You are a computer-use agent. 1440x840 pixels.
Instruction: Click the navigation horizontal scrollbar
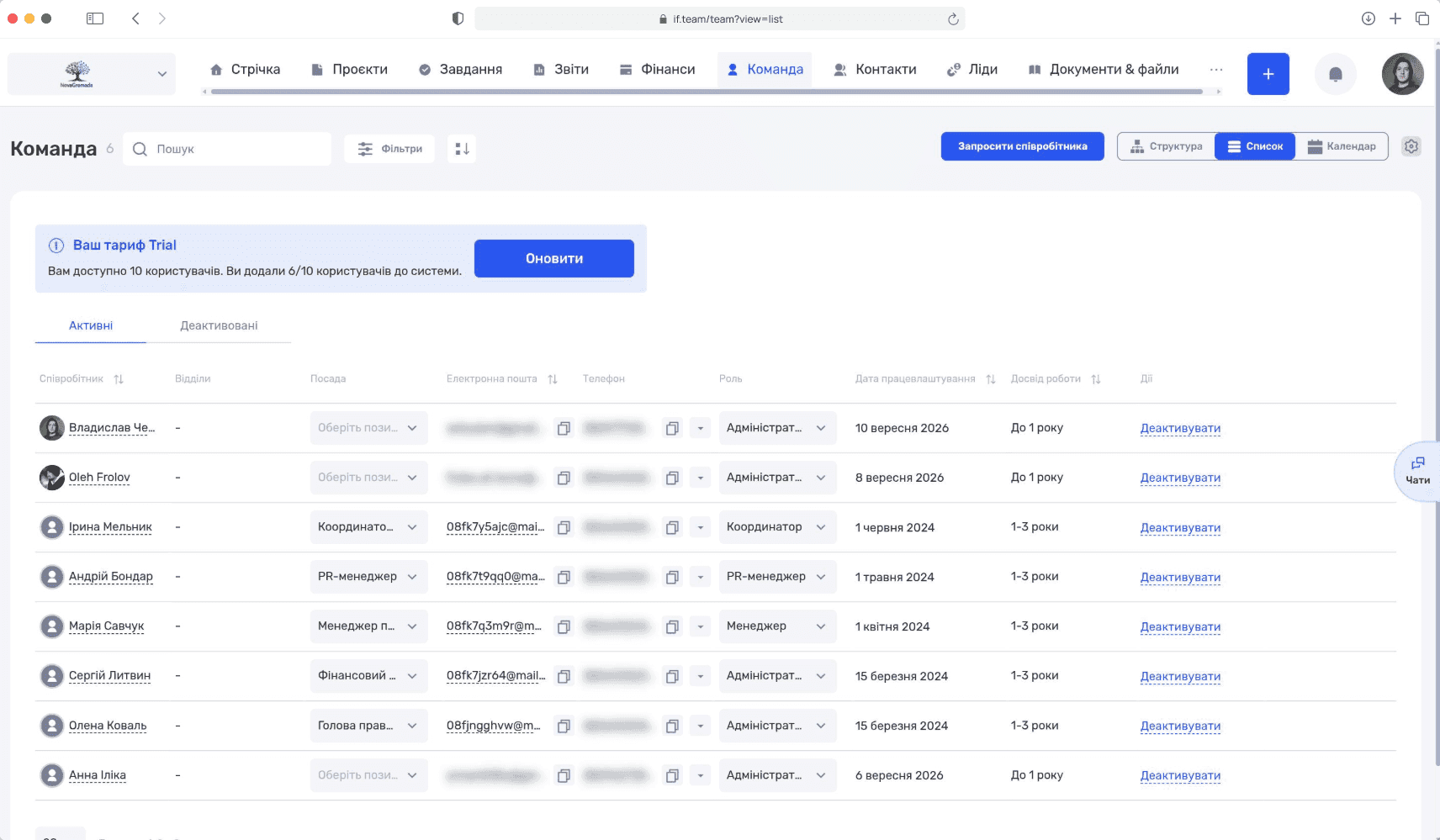[x=707, y=92]
